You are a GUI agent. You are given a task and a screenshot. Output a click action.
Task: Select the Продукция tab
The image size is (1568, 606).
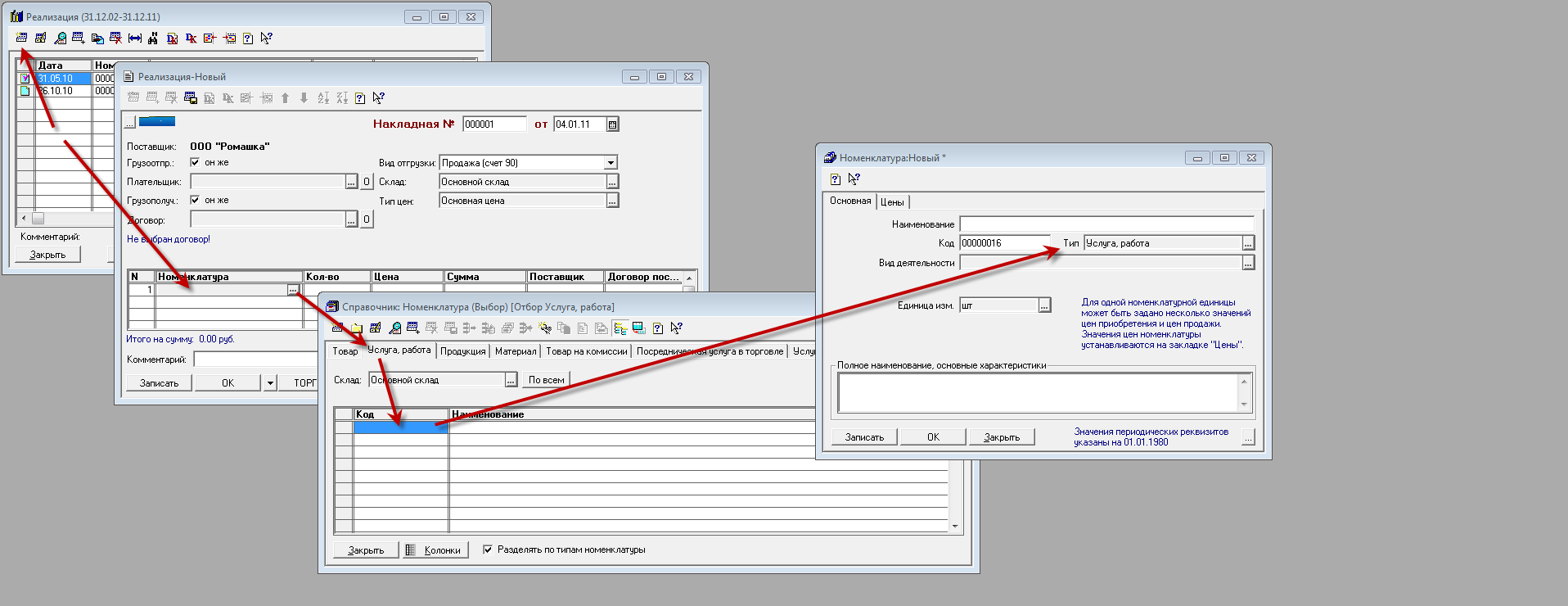[x=463, y=351]
